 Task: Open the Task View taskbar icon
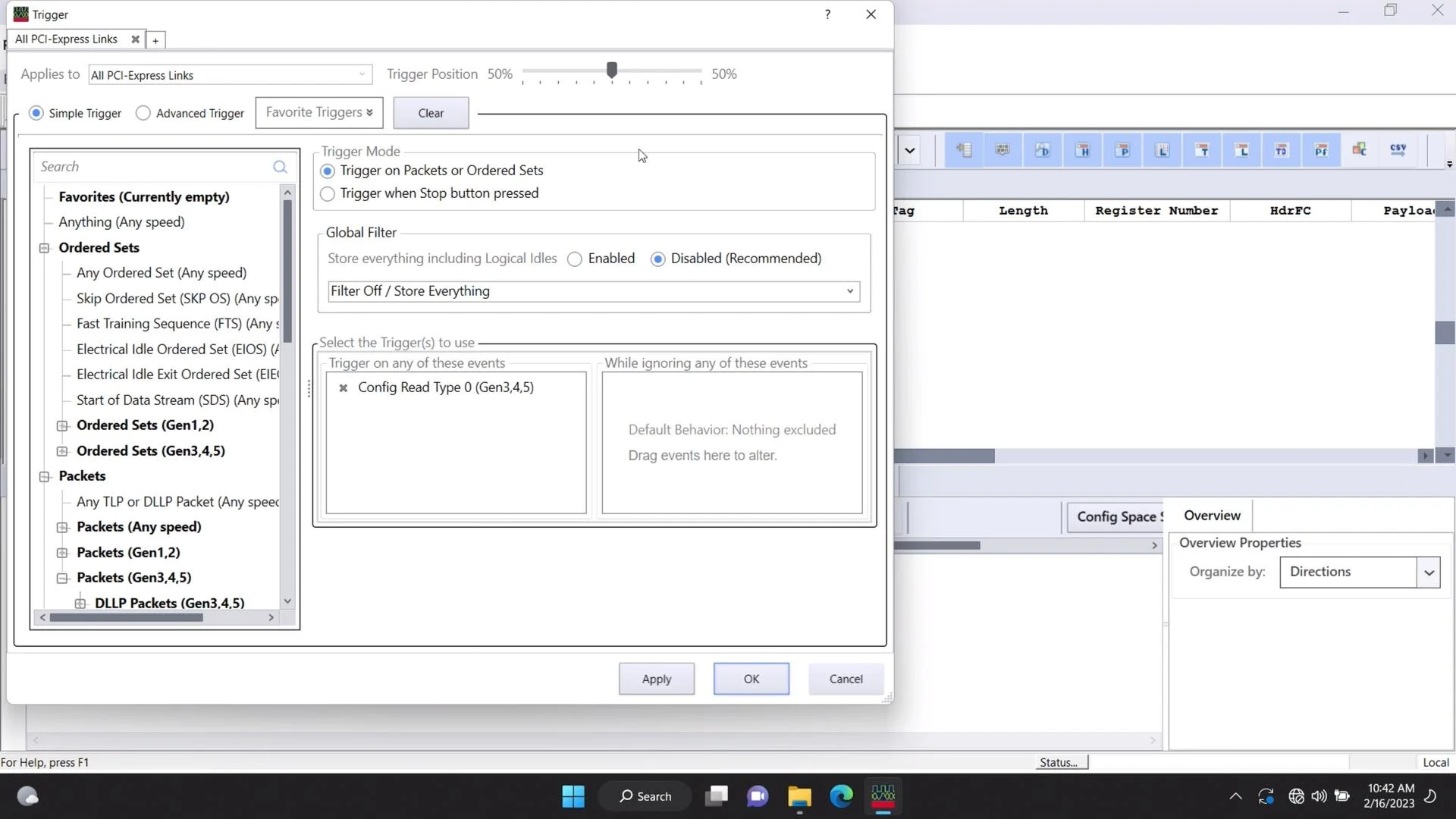(716, 796)
